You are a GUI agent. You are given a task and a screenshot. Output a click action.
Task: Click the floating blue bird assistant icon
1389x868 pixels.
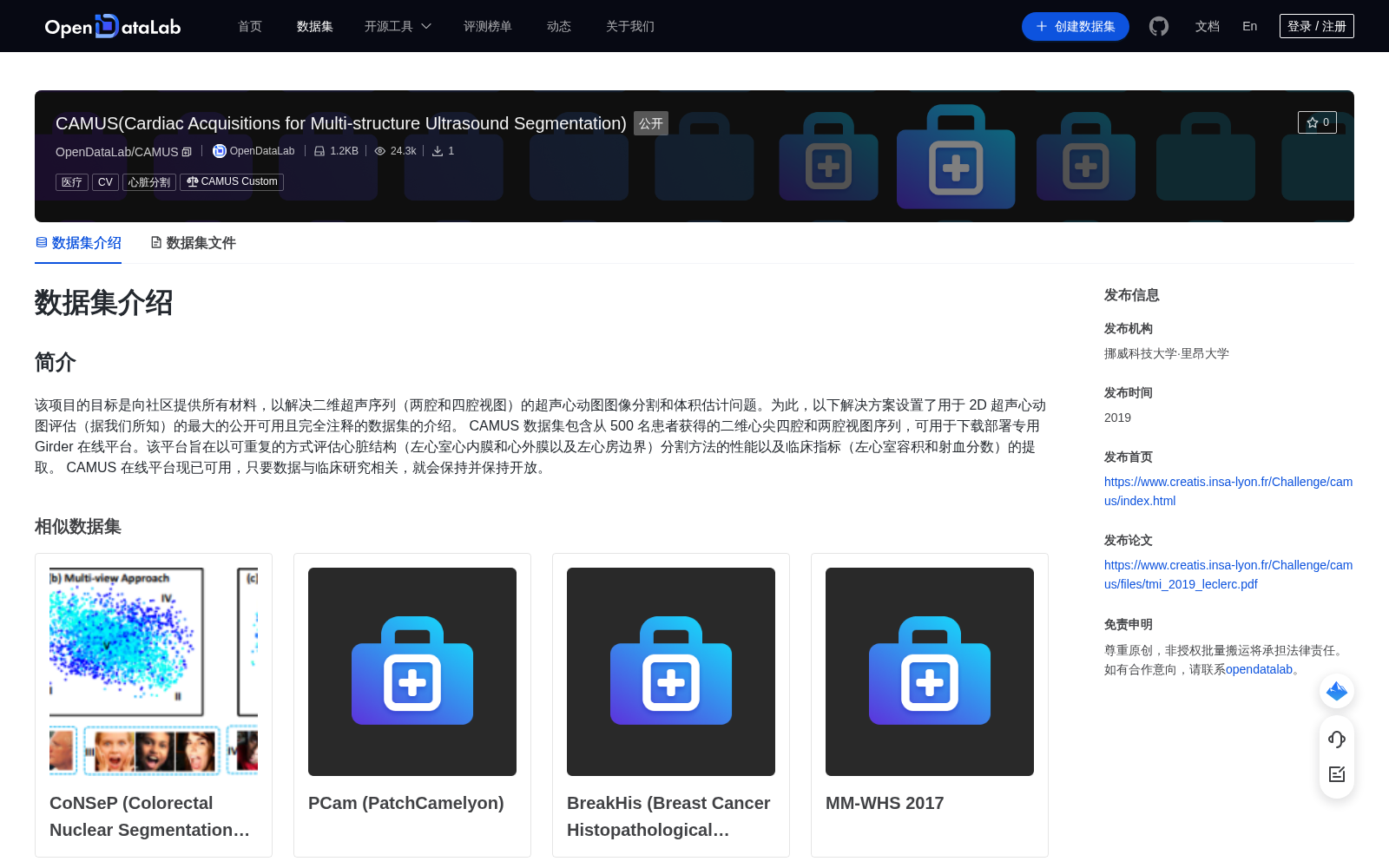pos(1337,691)
